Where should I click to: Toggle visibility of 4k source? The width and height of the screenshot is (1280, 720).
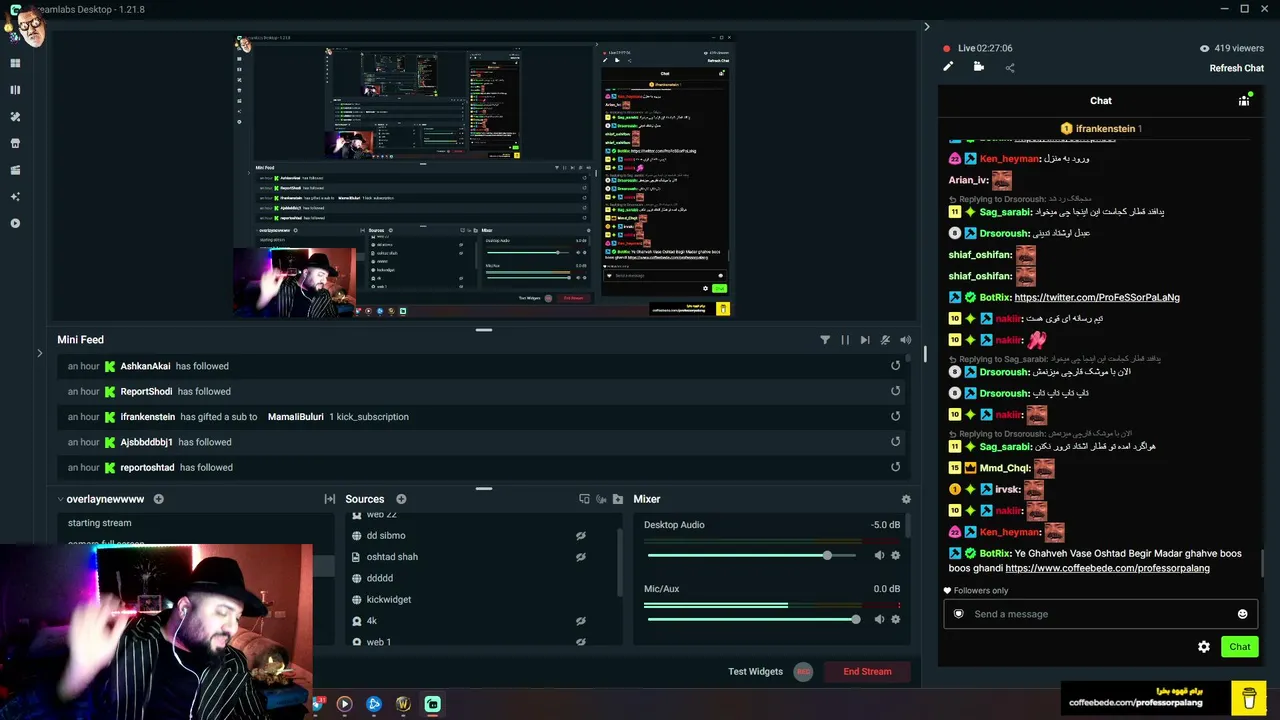tap(580, 621)
